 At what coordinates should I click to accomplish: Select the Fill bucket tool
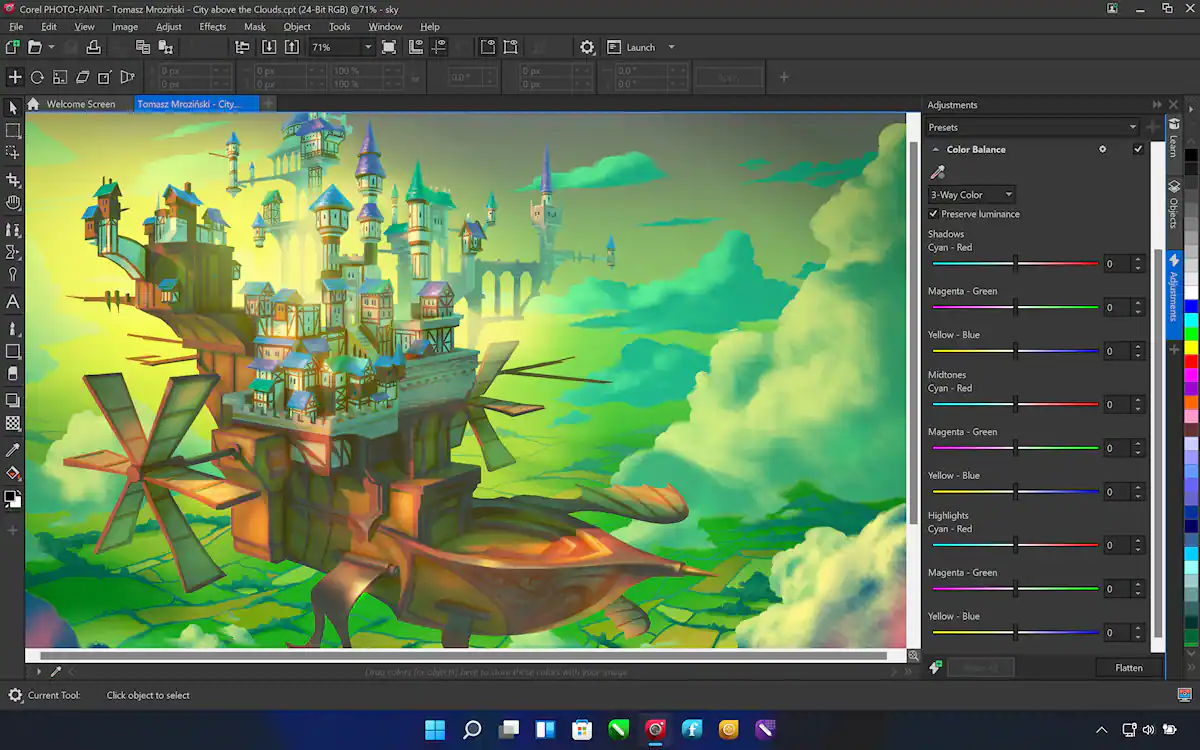pos(13,473)
